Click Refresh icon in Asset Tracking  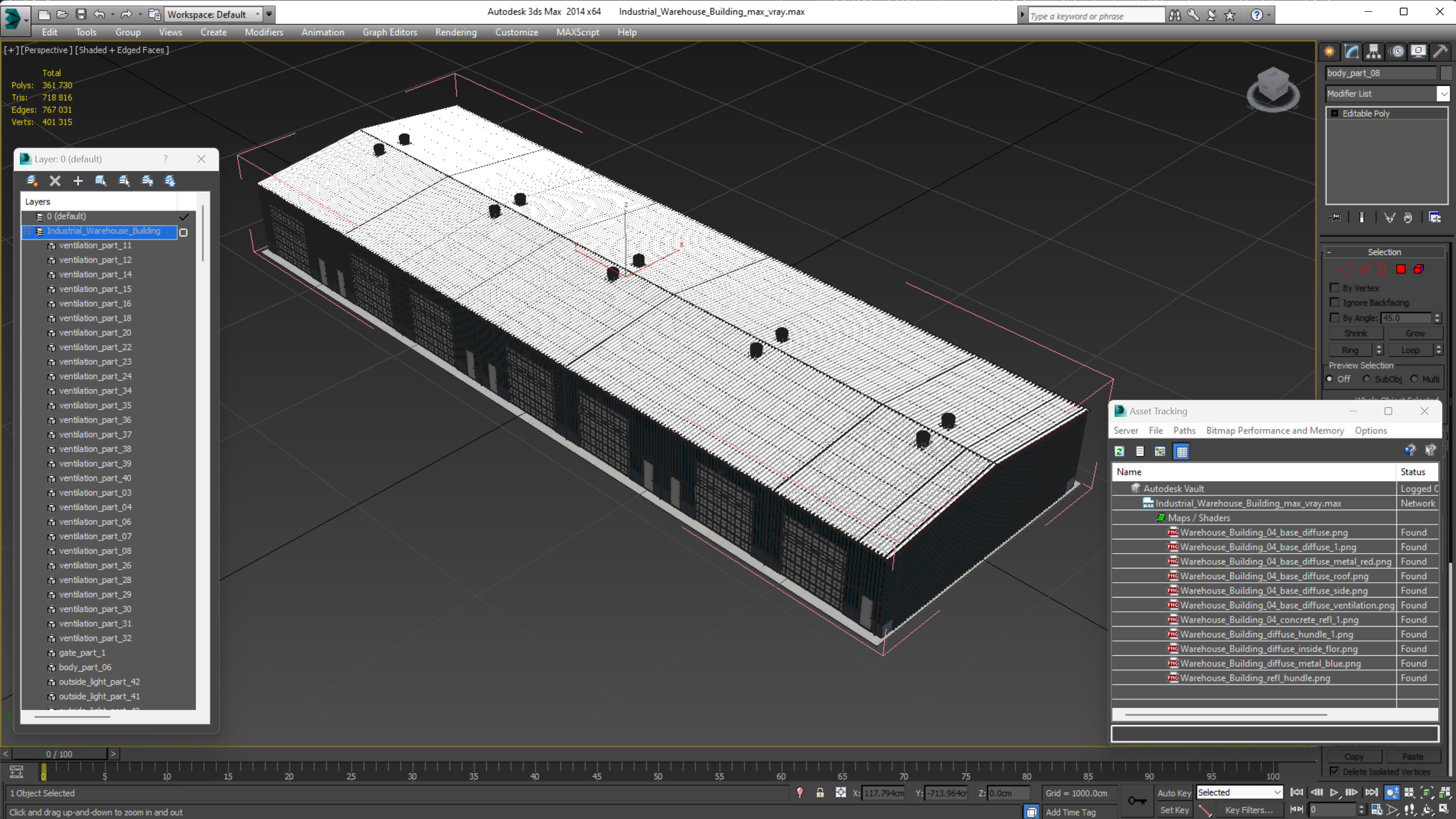pyautogui.click(x=1120, y=451)
